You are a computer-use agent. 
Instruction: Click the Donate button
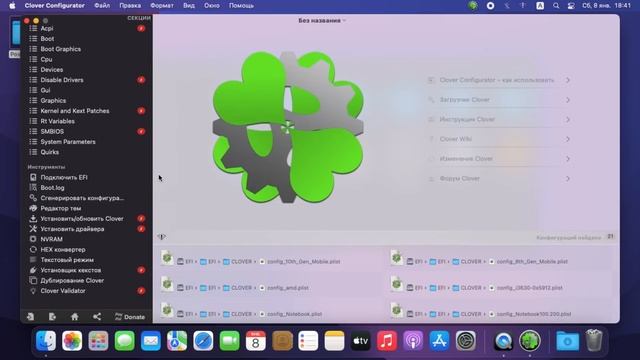point(129,317)
